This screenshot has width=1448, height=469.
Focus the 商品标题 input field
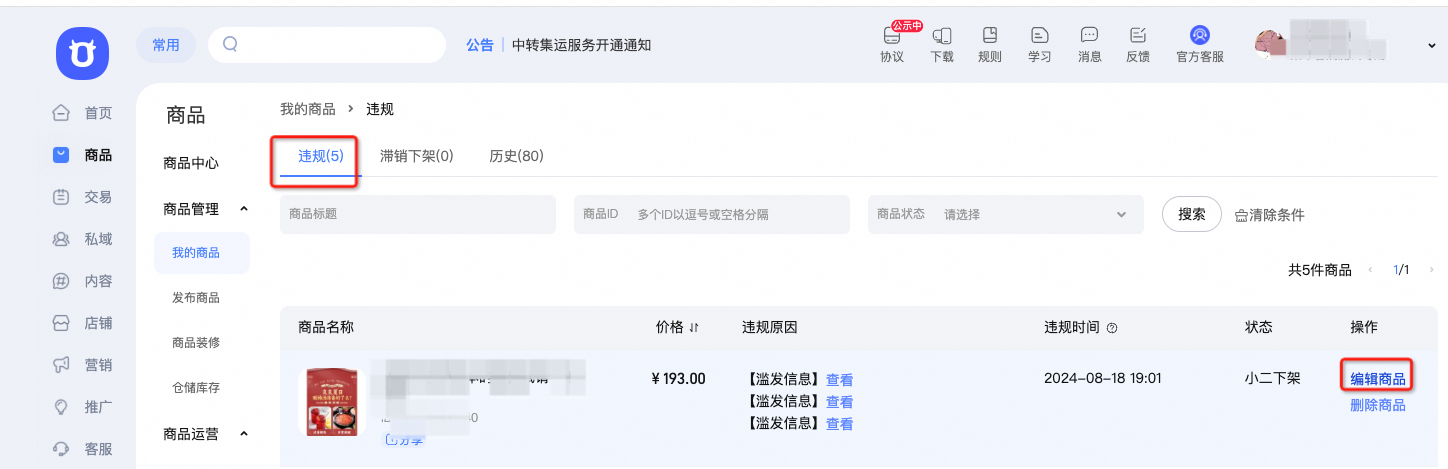click(x=418, y=215)
